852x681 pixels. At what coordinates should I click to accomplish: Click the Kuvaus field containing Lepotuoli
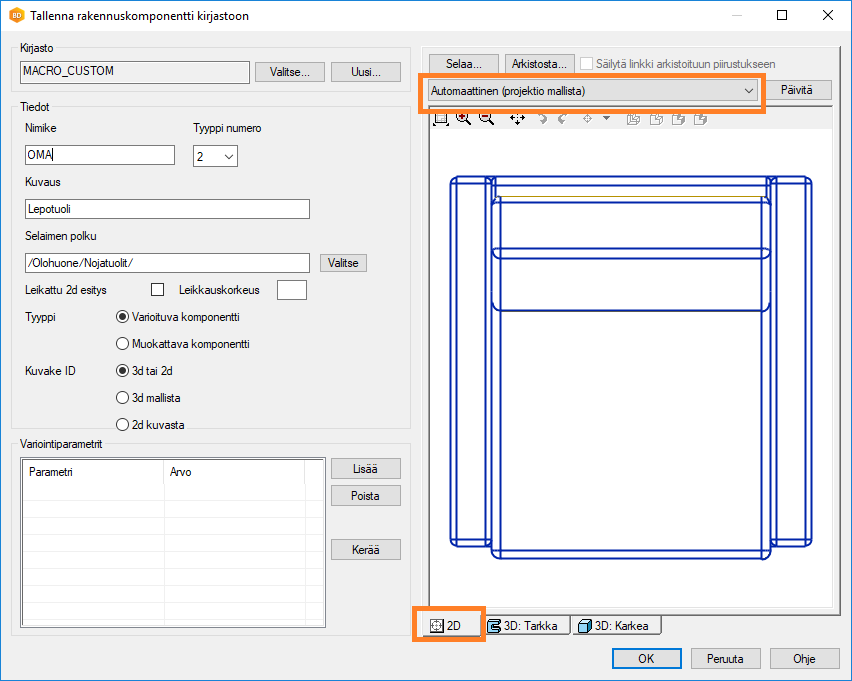pyautogui.click(x=167, y=209)
